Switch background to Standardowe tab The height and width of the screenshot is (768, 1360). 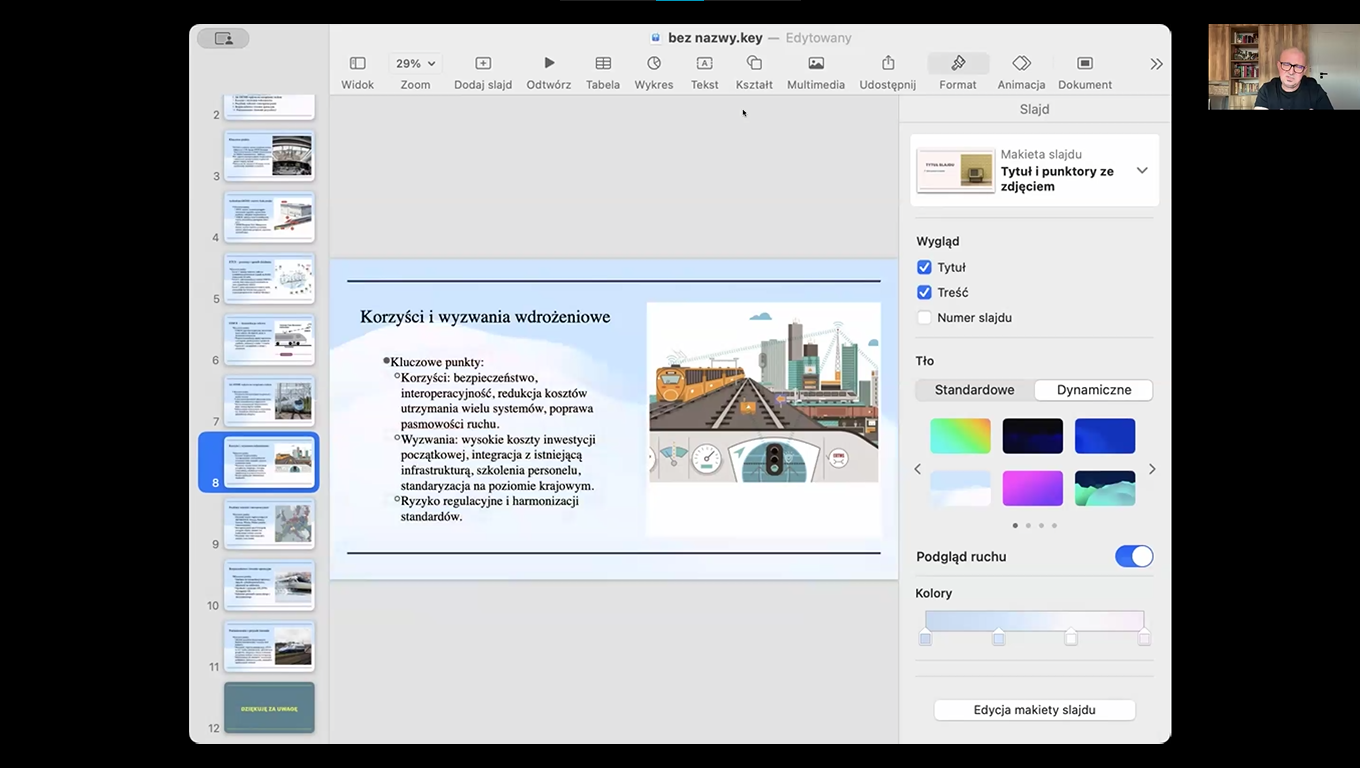click(974, 390)
